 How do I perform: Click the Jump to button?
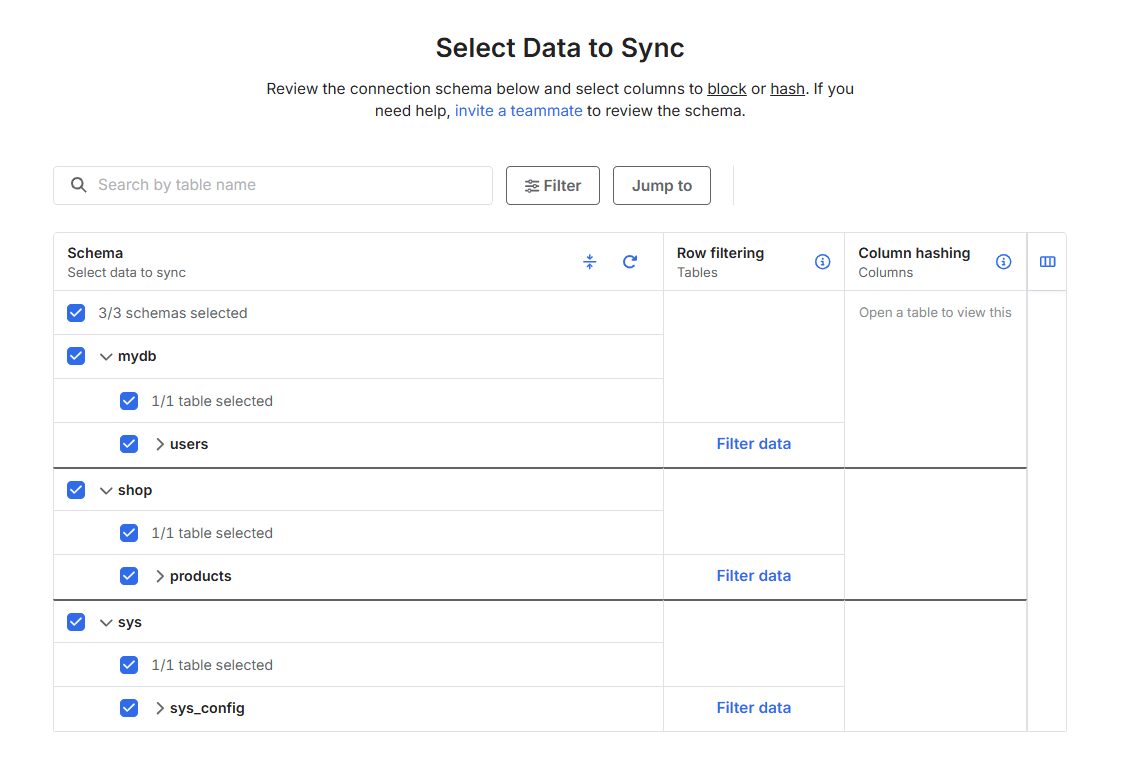click(x=662, y=186)
